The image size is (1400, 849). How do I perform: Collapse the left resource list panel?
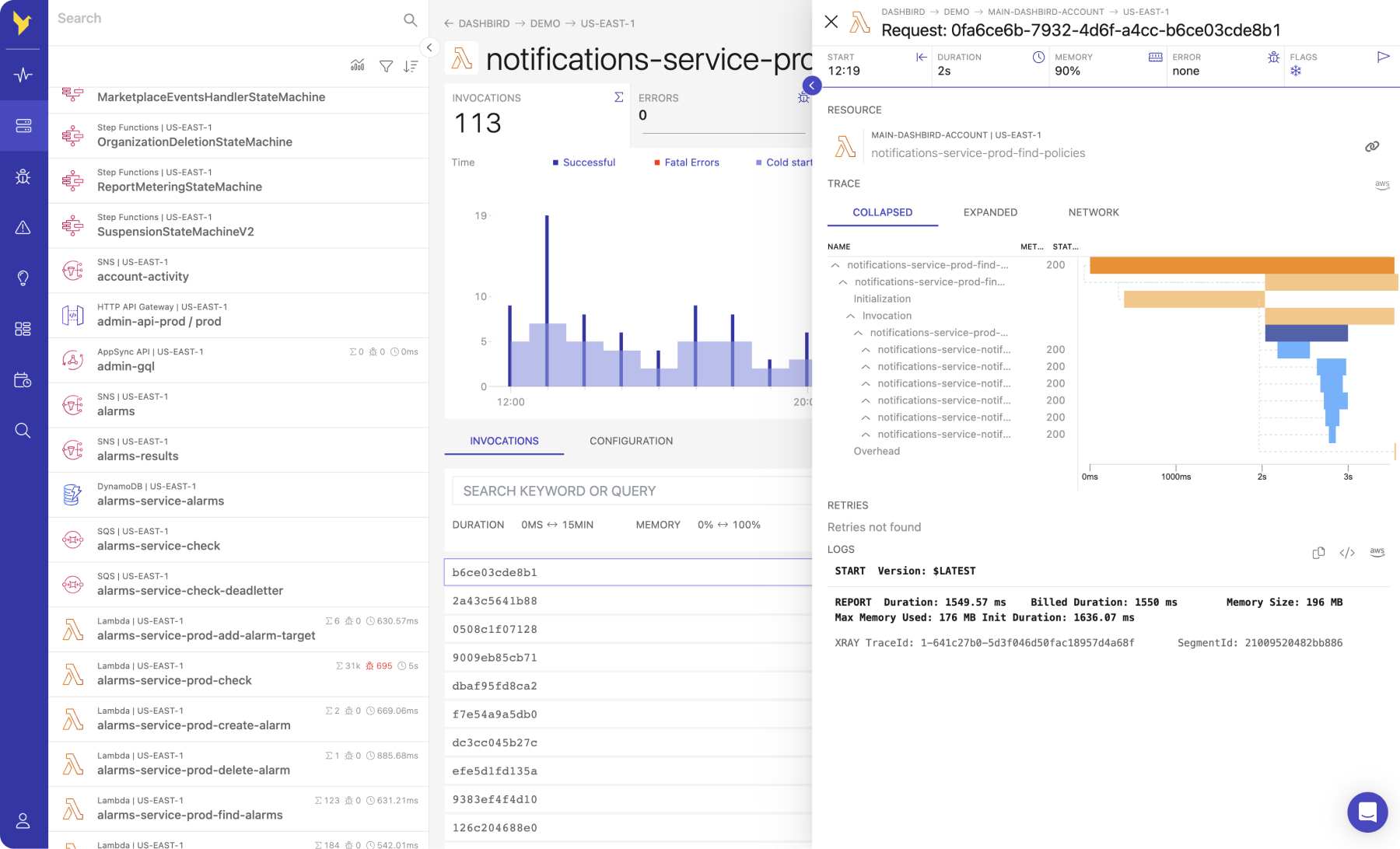click(429, 47)
